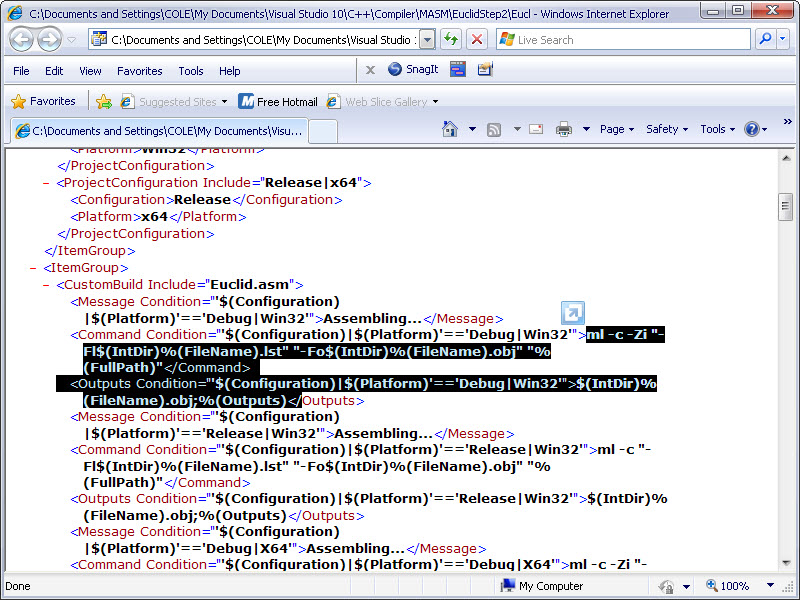Click the SnagIt capture button
The image size is (800, 600).
[413, 69]
